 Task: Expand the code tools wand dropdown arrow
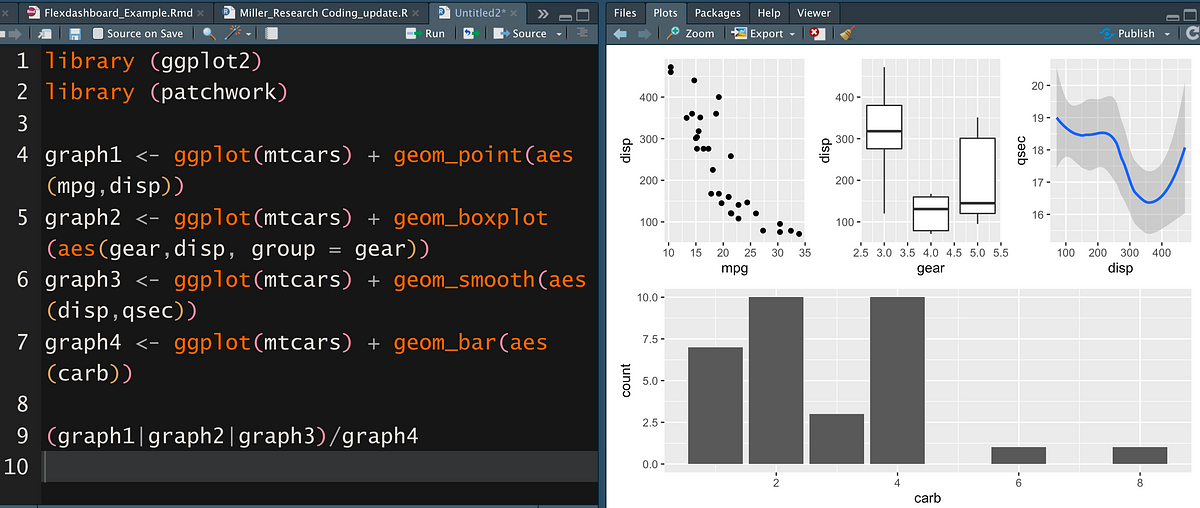pos(247,34)
